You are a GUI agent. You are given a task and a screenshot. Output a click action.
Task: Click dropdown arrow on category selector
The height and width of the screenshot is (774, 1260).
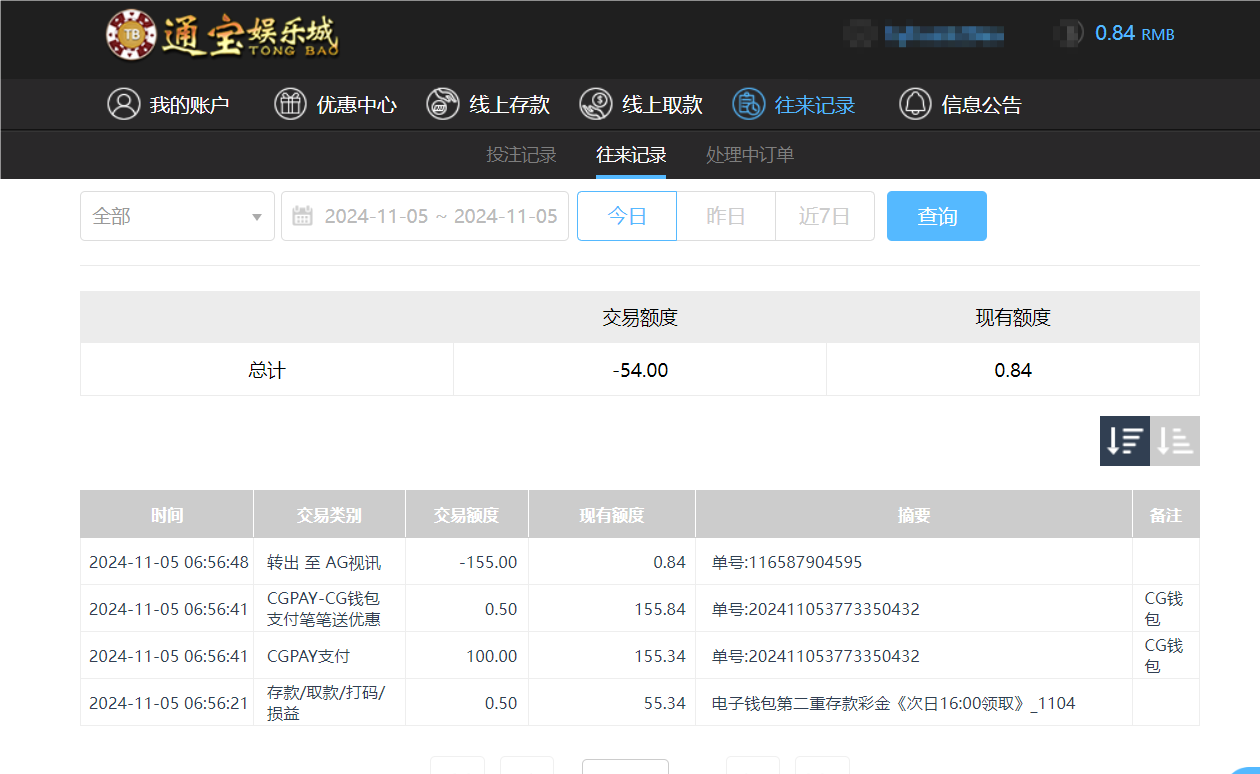257,215
